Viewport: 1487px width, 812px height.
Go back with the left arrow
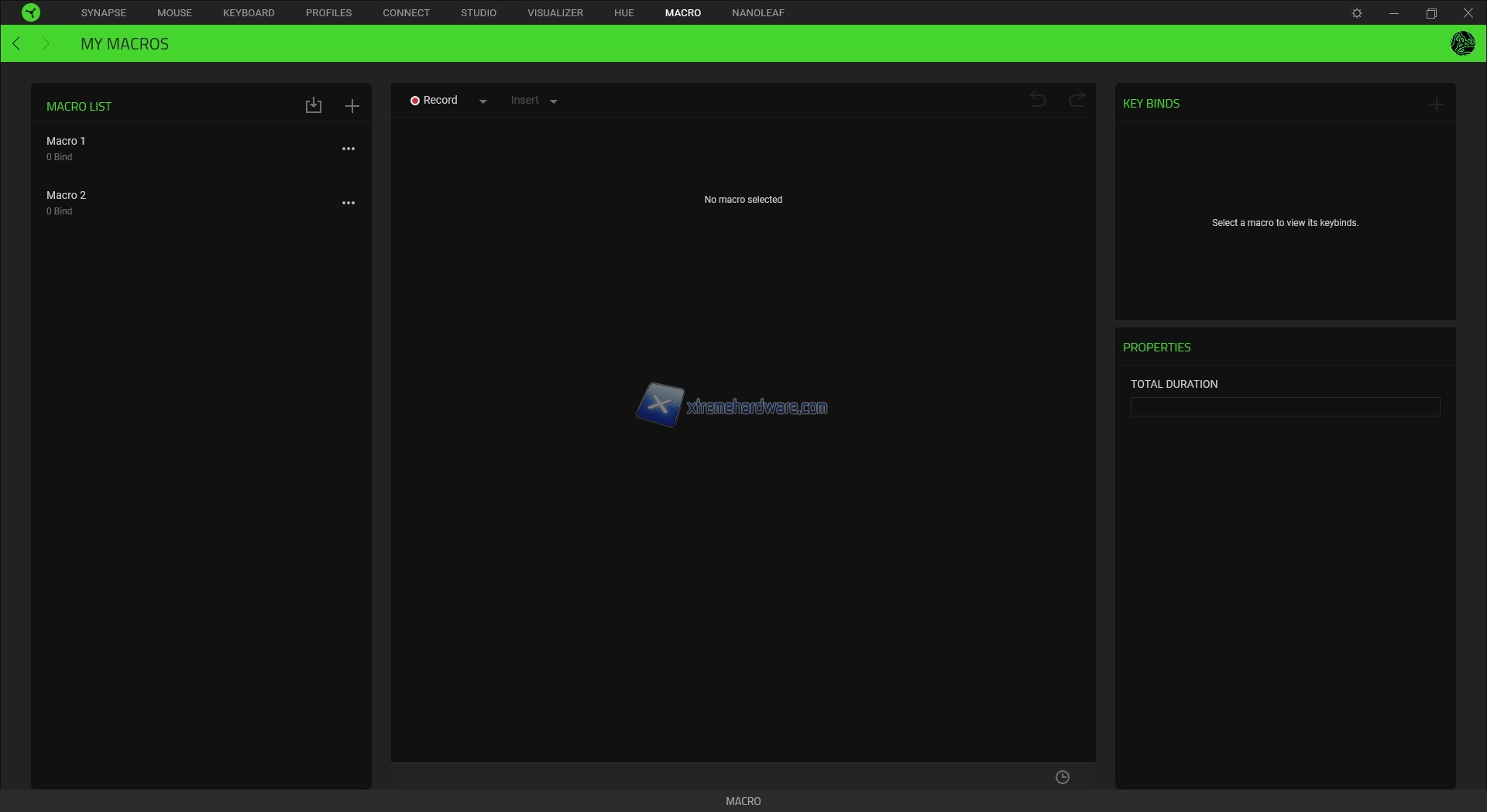tap(17, 43)
